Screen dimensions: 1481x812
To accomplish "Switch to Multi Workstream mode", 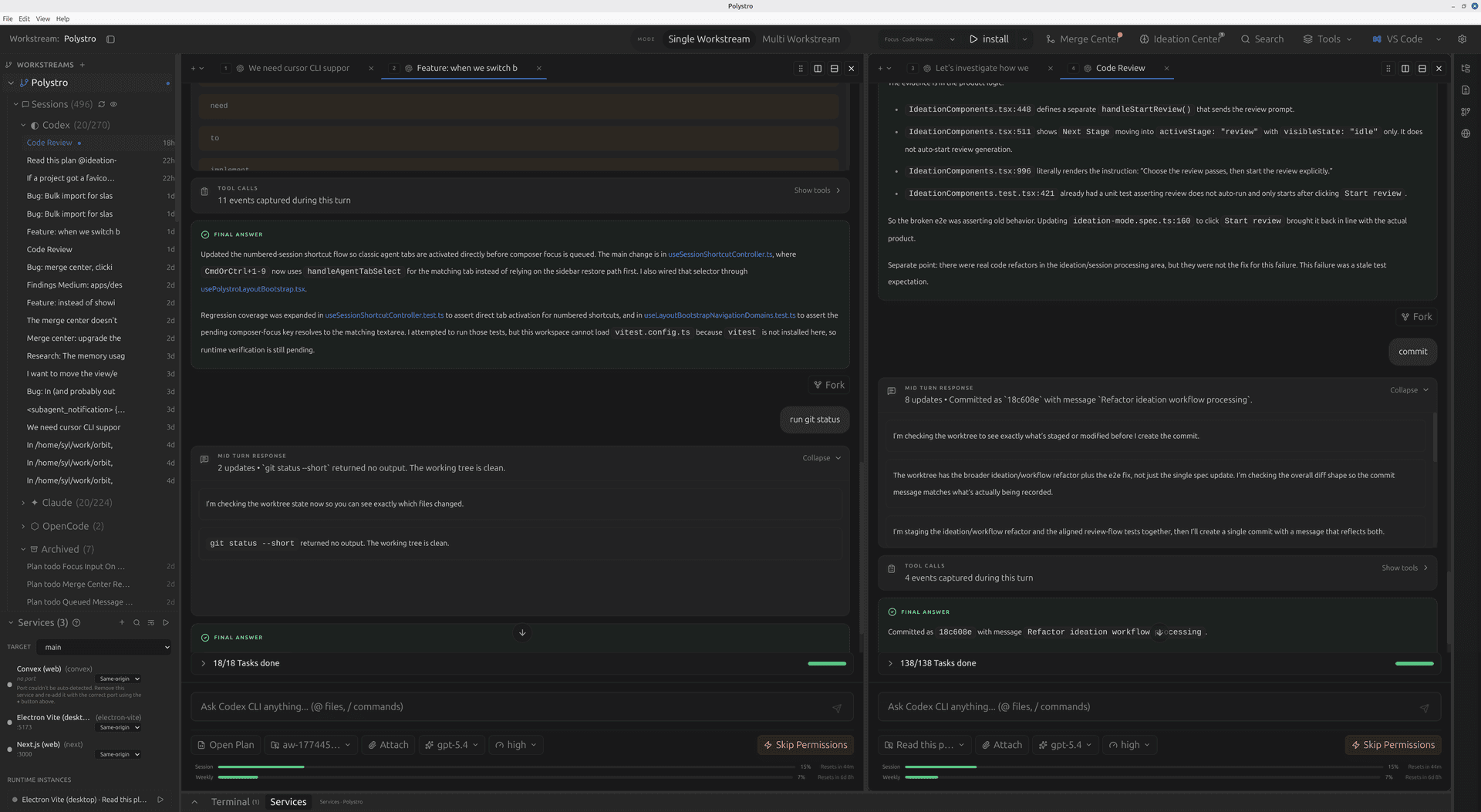I will 801,39.
